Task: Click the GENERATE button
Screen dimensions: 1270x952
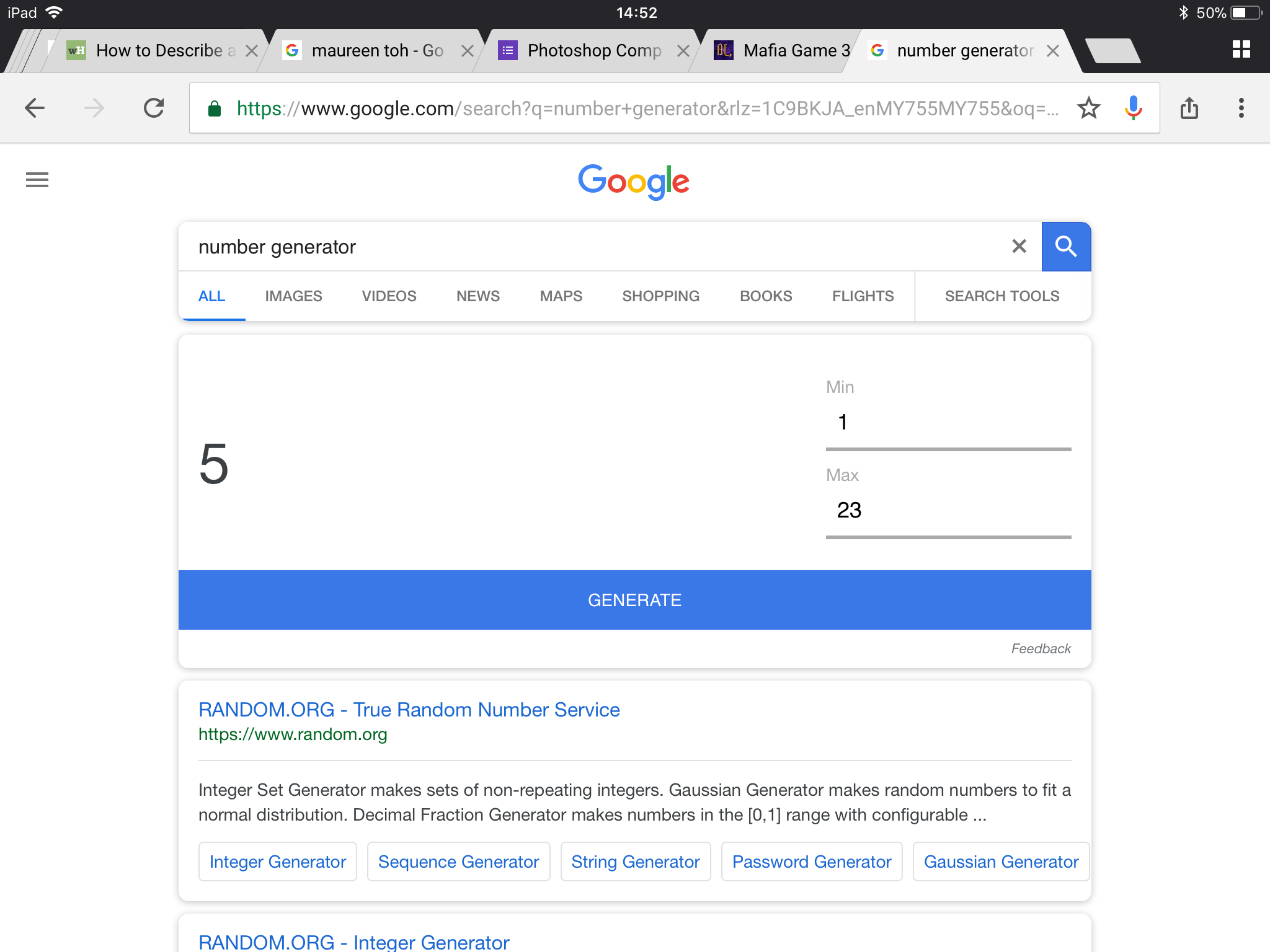Action: (634, 599)
